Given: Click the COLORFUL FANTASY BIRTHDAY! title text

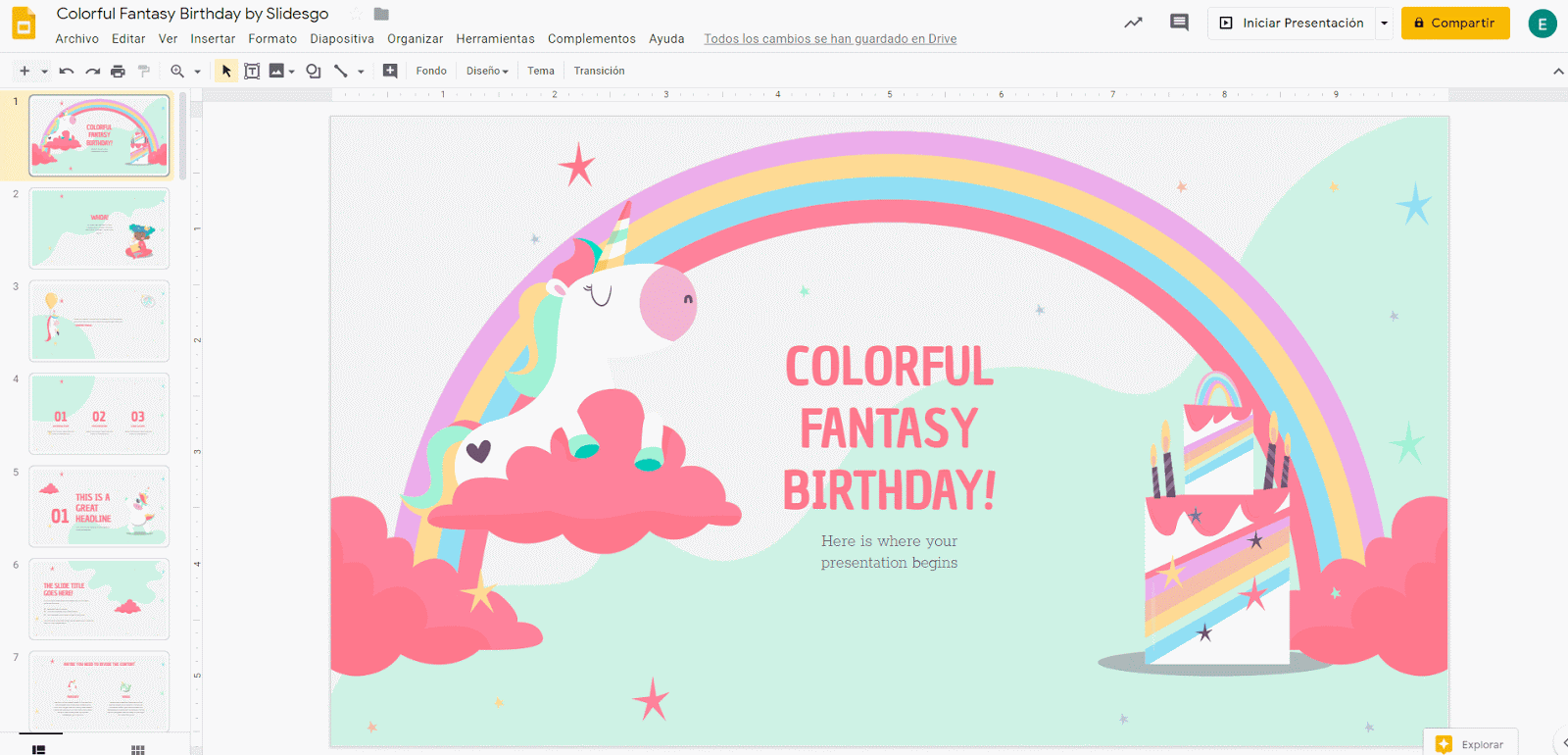Looking at the screenshot, I should pyautogui.click(x=889, y=428).
